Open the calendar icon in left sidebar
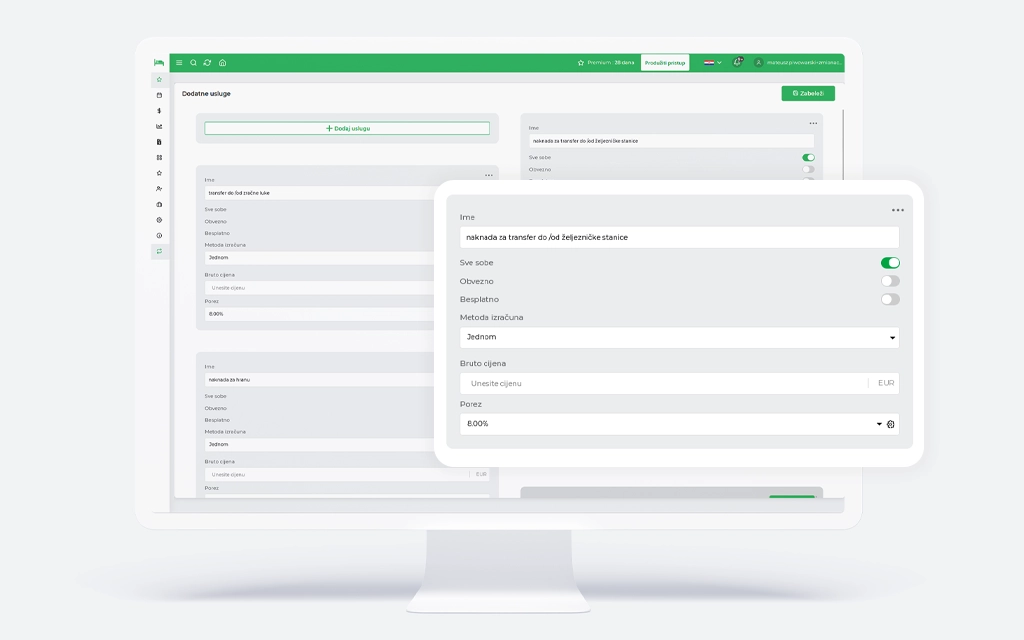 [x=159, y=95]
